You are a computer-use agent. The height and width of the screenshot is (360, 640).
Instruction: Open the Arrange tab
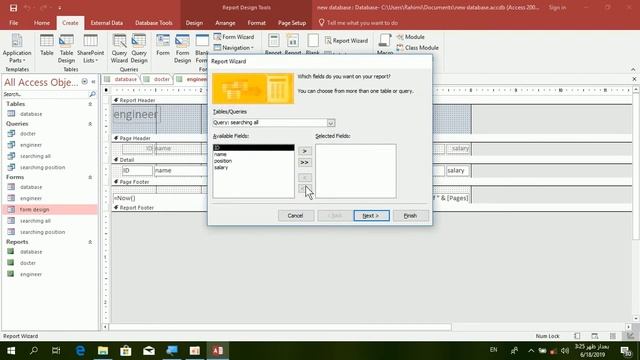(225, 23)
